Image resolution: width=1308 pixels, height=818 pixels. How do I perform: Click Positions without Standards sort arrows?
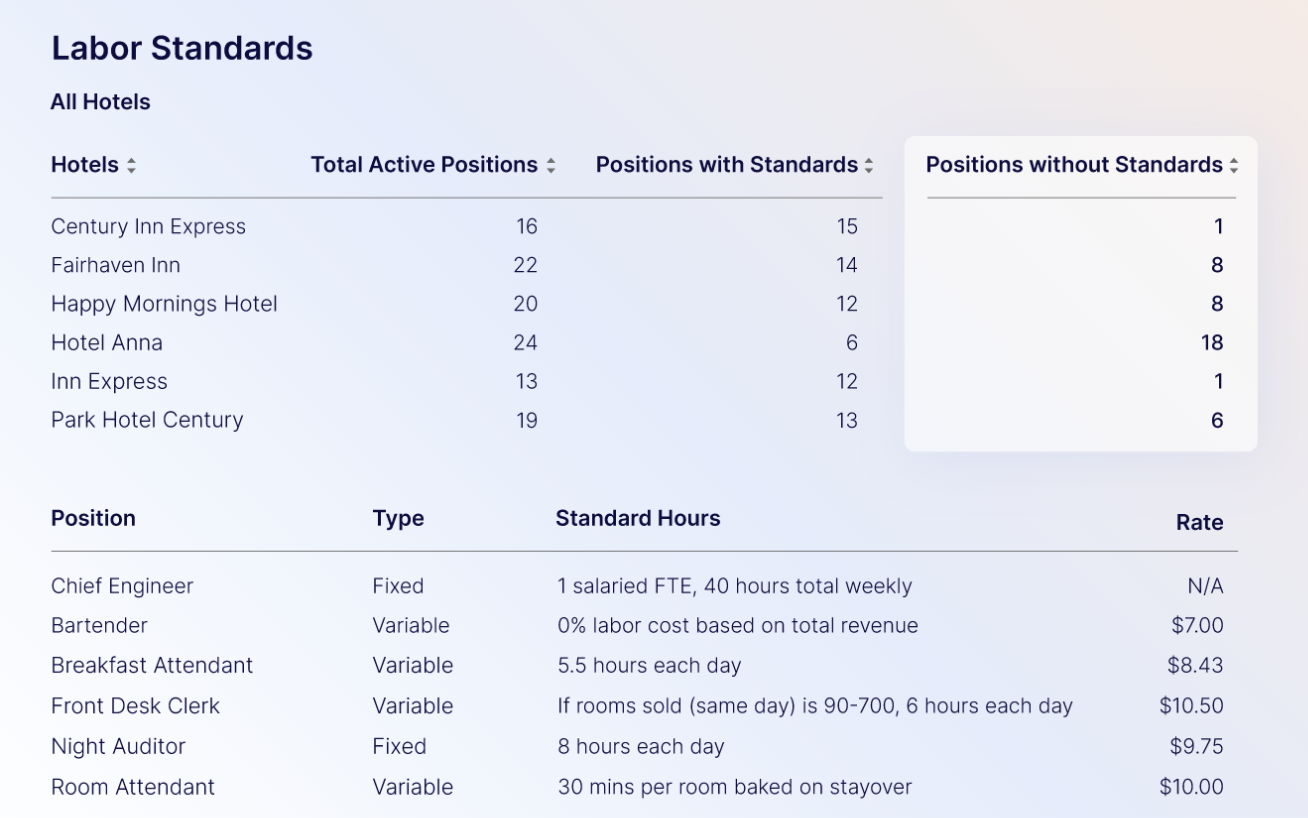coord(1234,166)
